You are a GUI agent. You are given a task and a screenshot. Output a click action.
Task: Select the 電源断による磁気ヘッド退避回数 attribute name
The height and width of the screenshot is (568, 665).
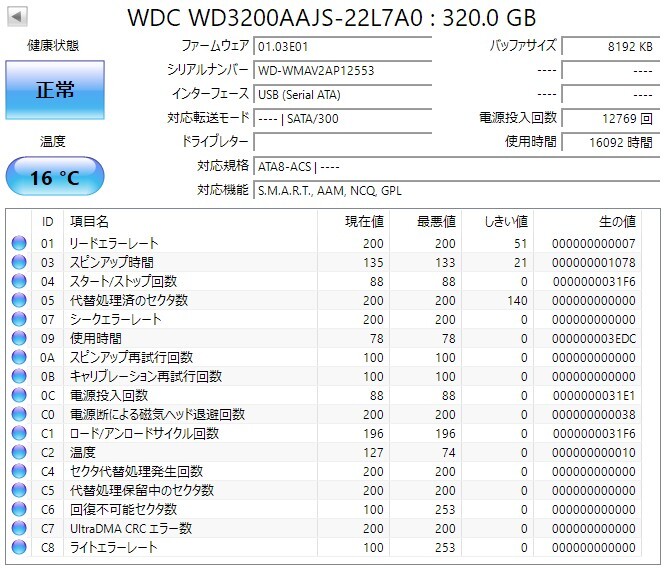[x=157, y=414]
